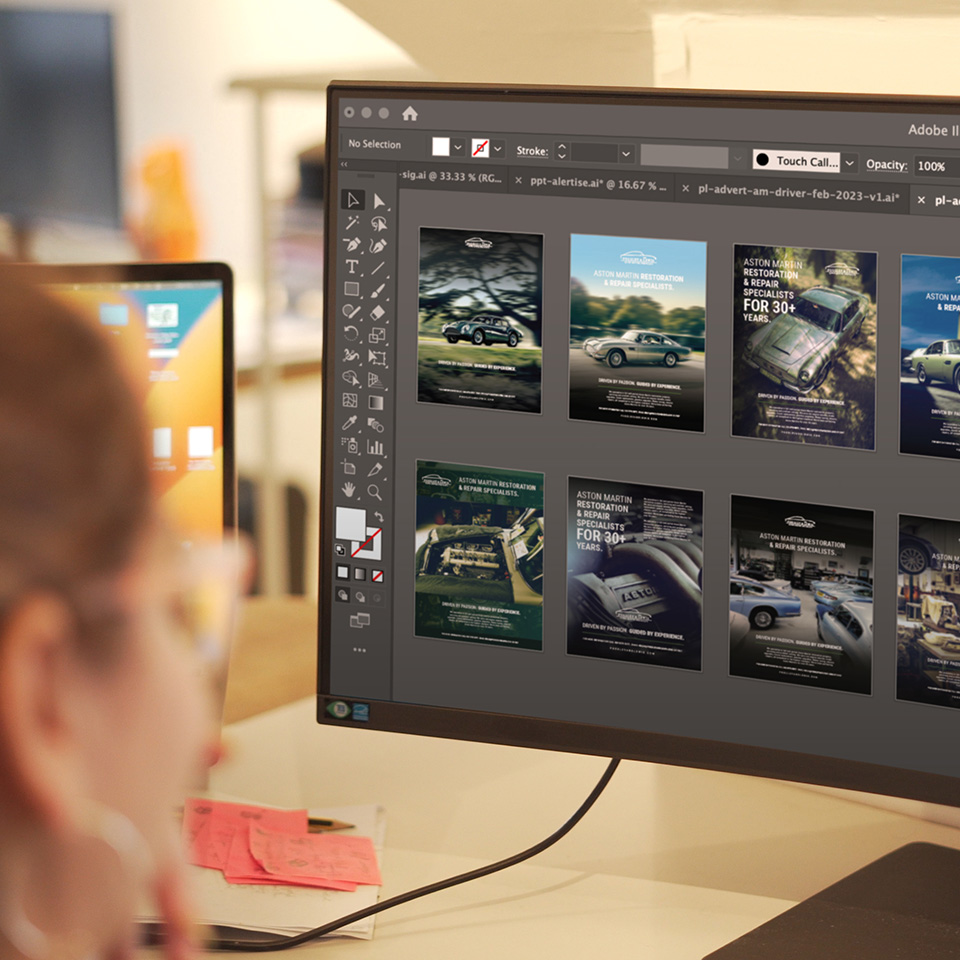
Task: Toggle stroke to None in control bar
Action: click(x=481, y=146)
